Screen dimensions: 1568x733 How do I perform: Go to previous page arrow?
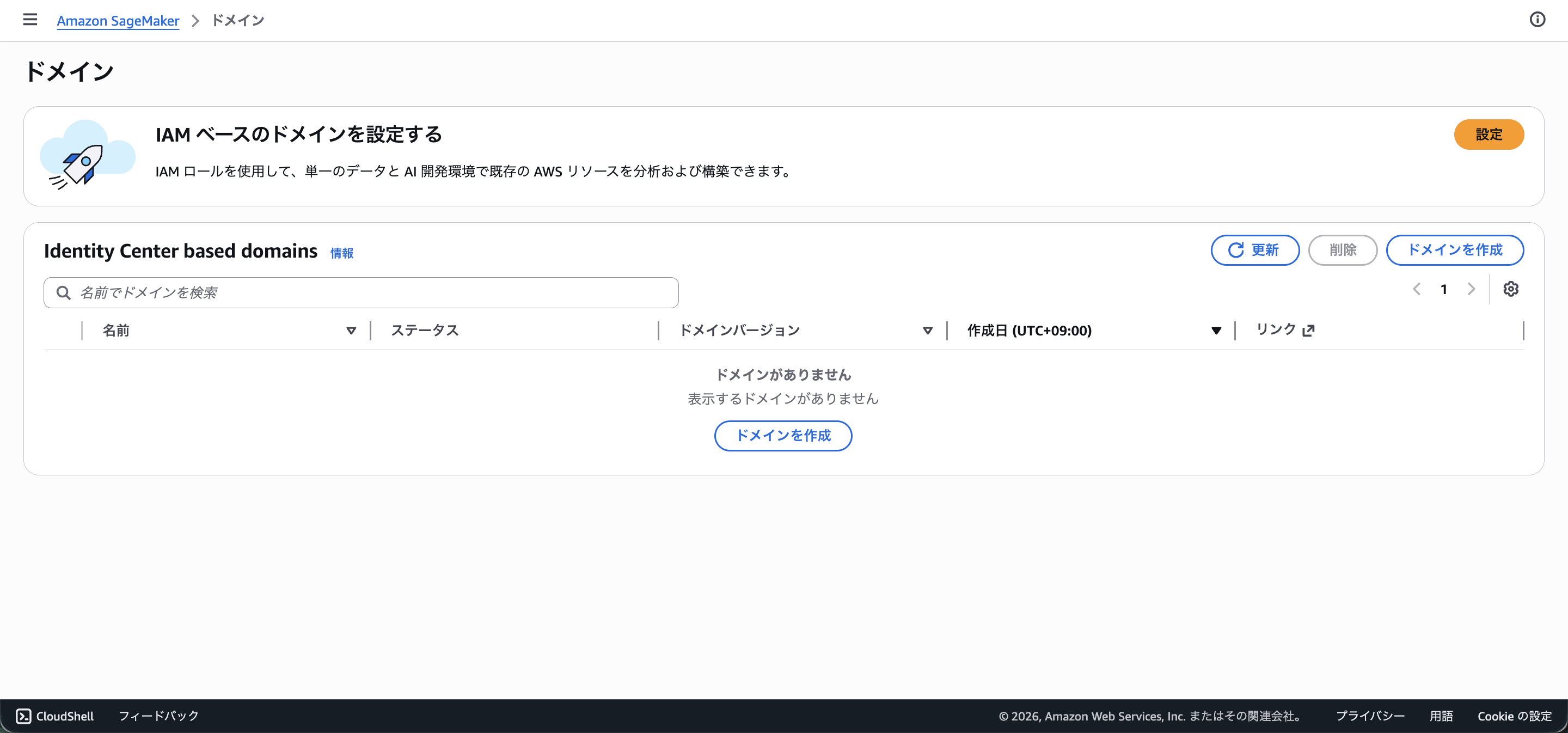[x=1417, y=289]
